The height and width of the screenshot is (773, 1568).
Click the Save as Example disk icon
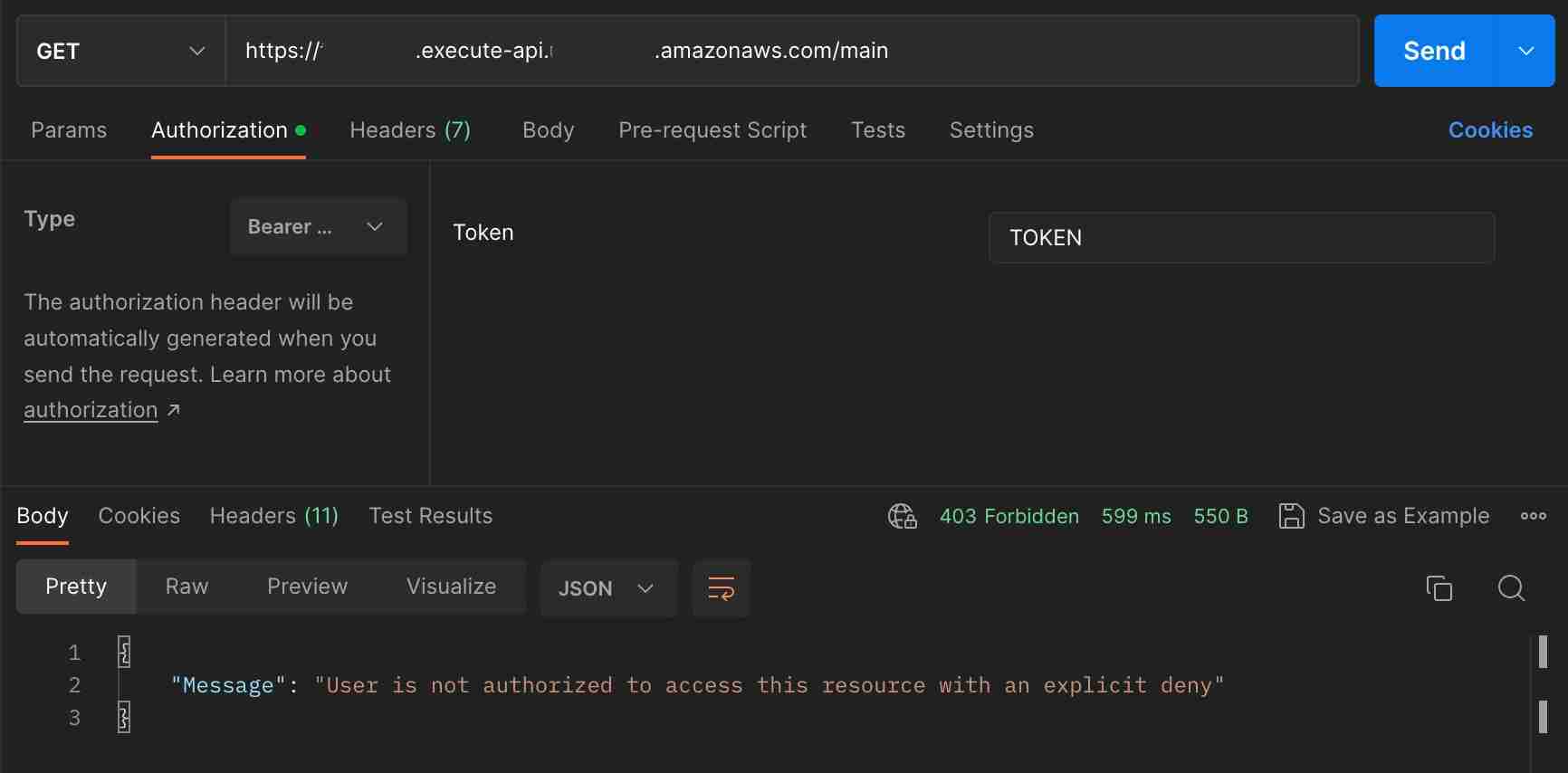click(1291, 516)
